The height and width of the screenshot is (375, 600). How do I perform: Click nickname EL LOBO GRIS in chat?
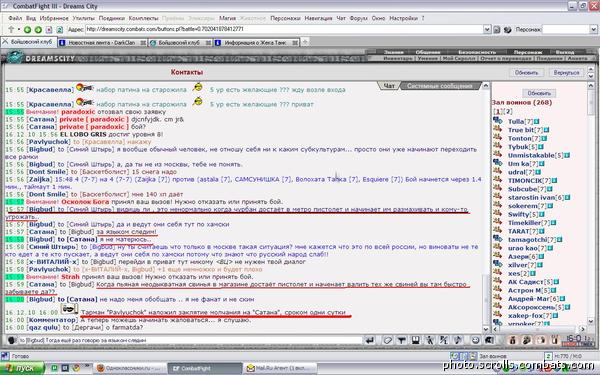(83, 134)
